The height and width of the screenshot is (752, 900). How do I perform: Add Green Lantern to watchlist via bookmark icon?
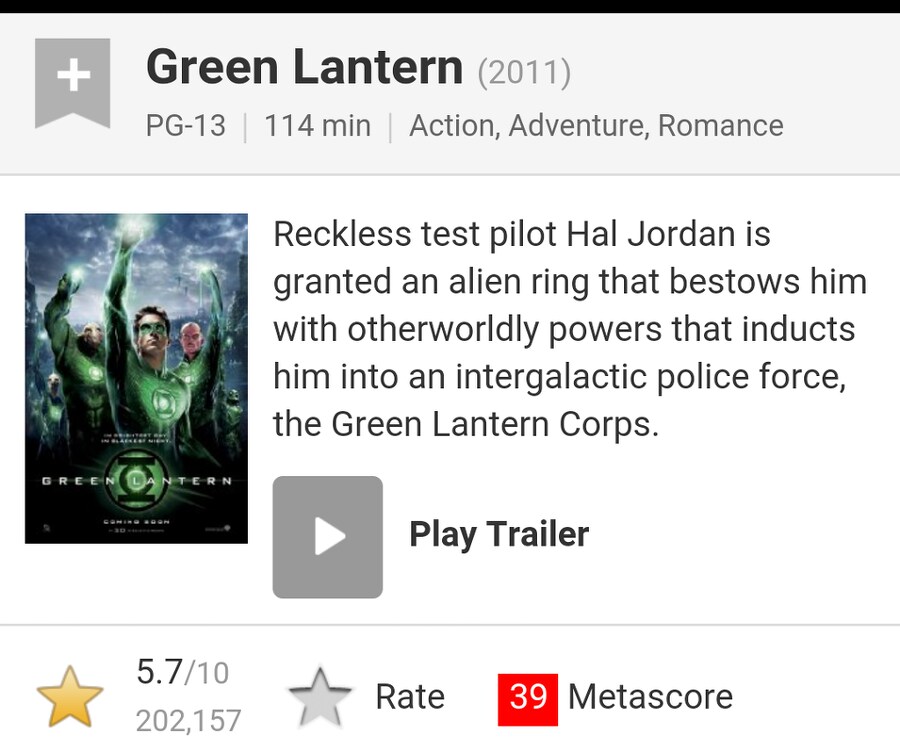click(72, 83)
